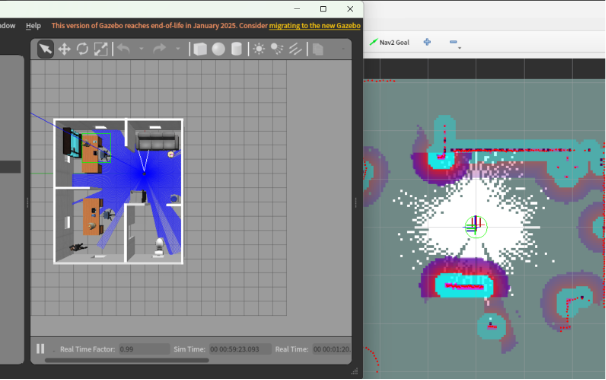Follow the migrating to the new Gazebo link
The width and height of the screenshot is (606, 380).
click(315, 26)
